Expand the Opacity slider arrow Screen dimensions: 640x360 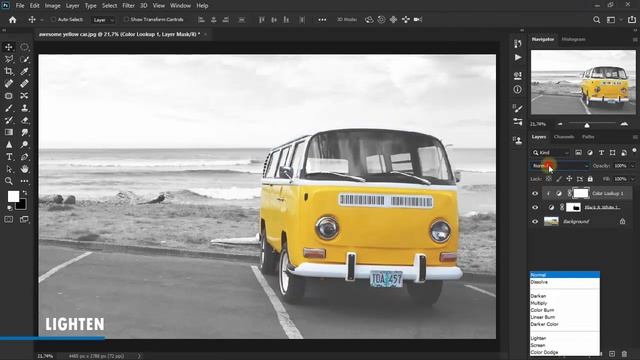(633, 166)
